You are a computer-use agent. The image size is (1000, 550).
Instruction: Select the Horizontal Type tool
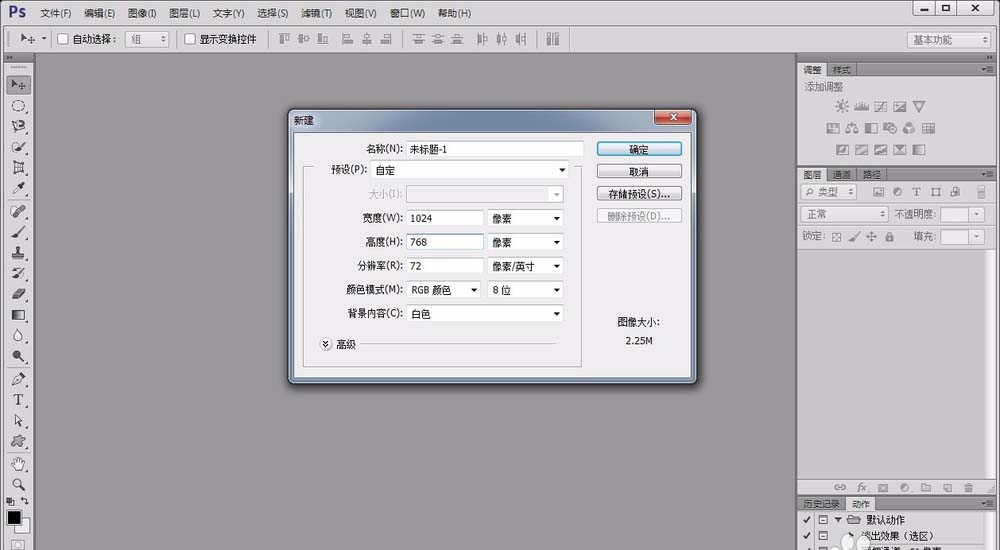[x=18, y=399]
